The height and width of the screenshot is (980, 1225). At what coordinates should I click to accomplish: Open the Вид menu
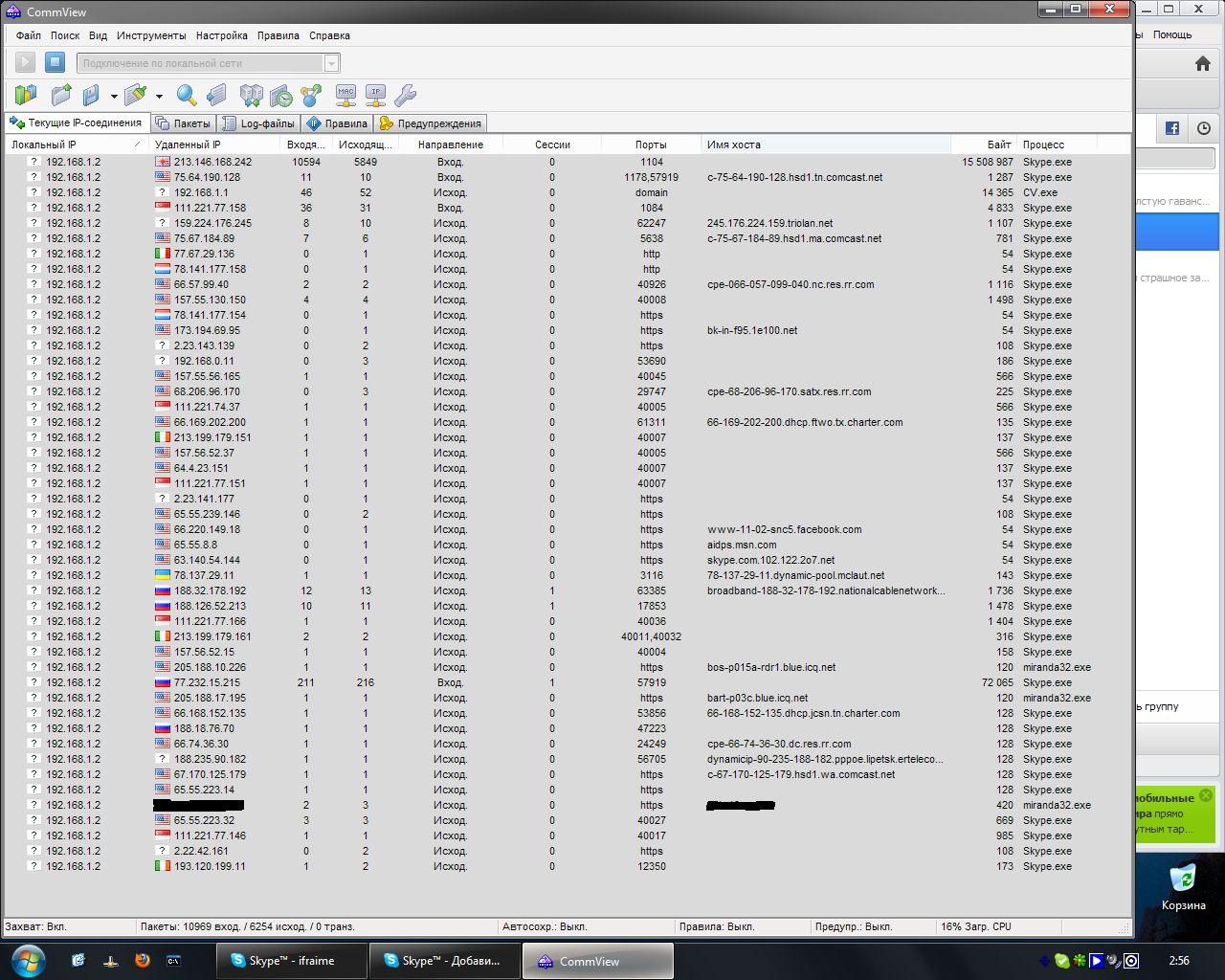[98, 35]
